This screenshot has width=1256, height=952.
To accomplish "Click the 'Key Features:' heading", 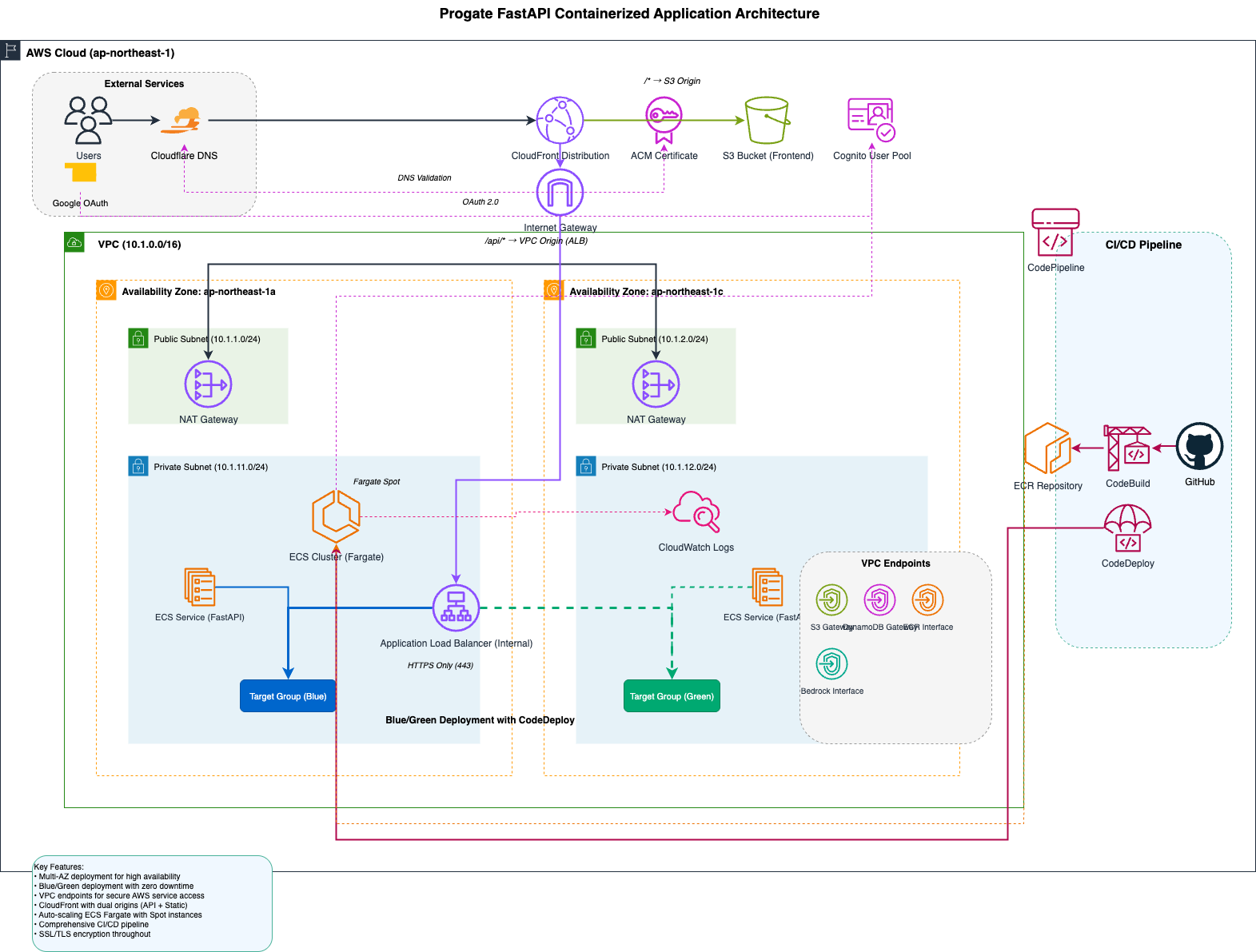I will (x=58, y=867).
